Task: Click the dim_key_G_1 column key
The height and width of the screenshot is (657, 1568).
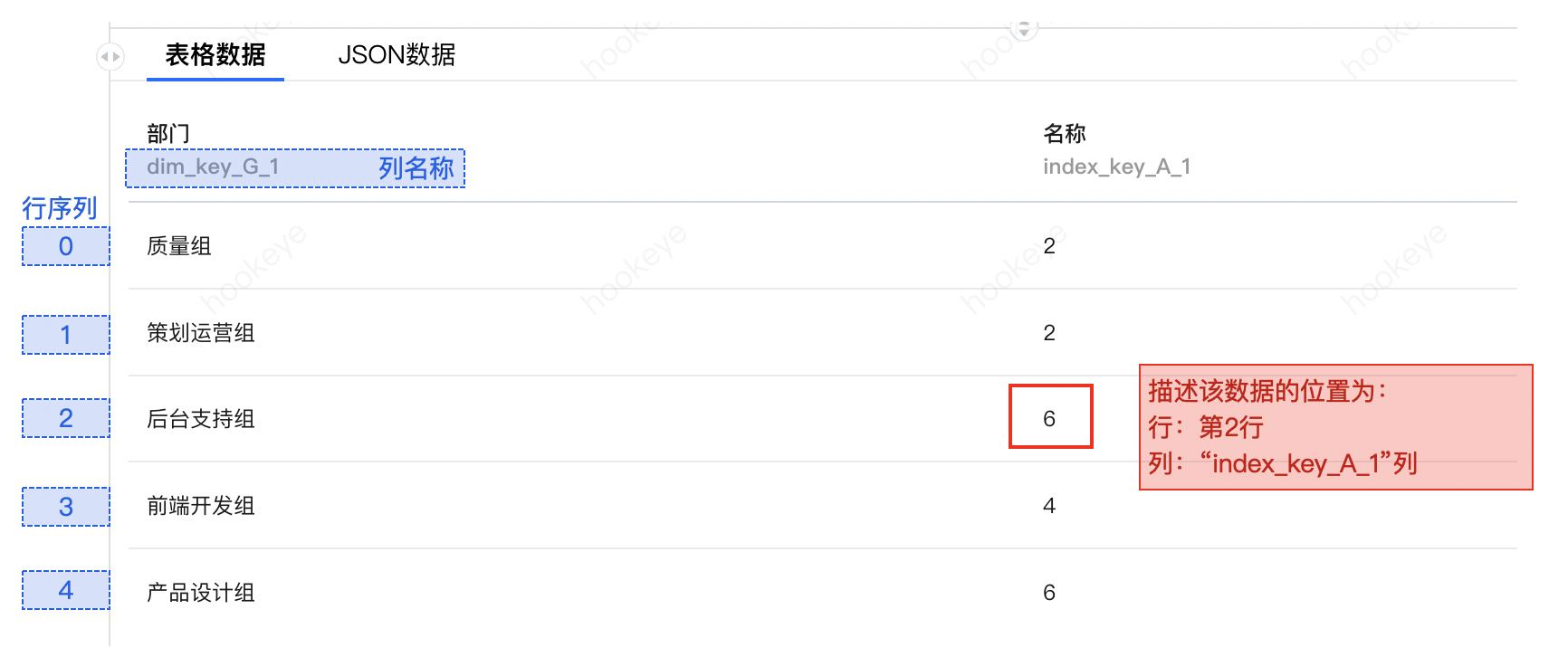Action: tap(213, 167)
